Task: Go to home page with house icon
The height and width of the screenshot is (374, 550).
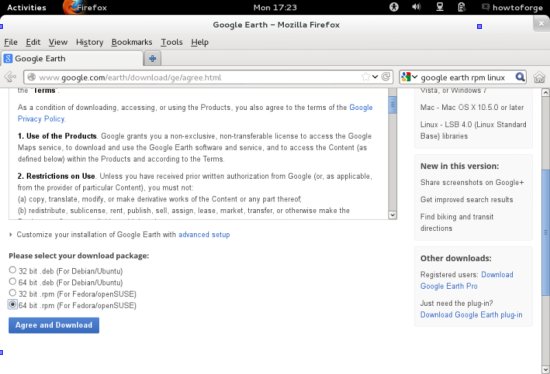Action: click(539, 77)
